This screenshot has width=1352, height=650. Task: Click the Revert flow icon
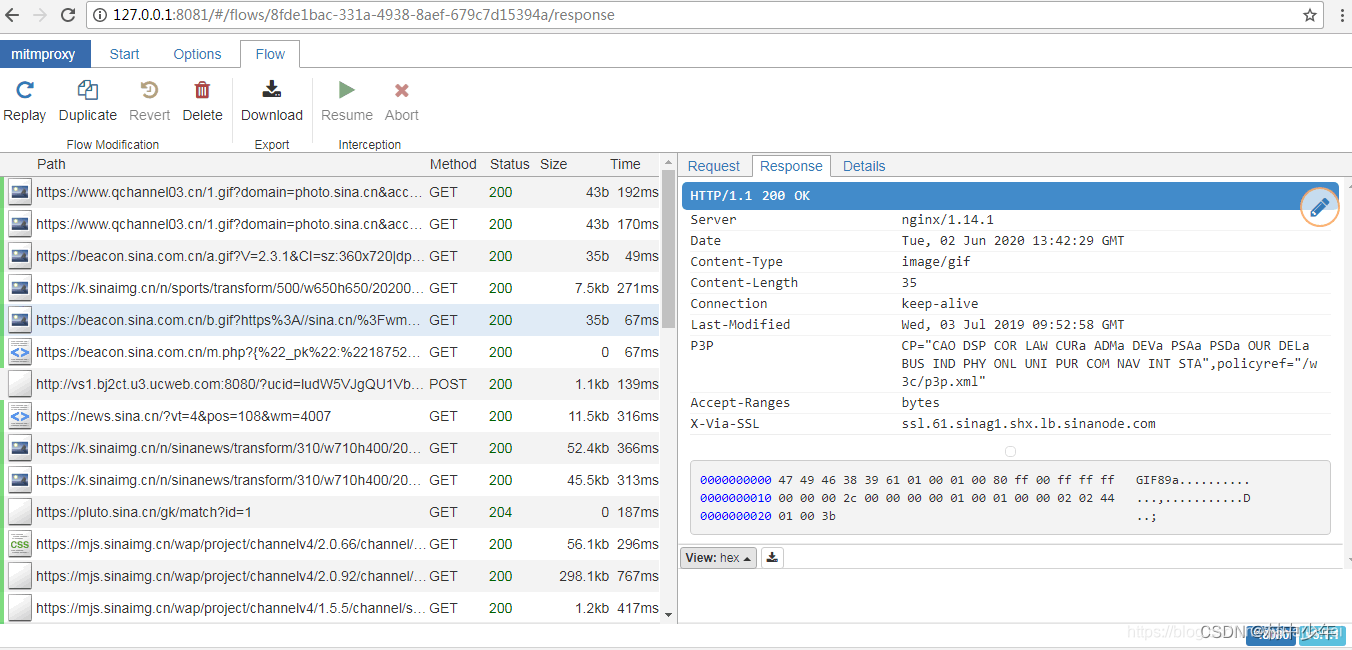pyautogui.click(x=150, y=89)
